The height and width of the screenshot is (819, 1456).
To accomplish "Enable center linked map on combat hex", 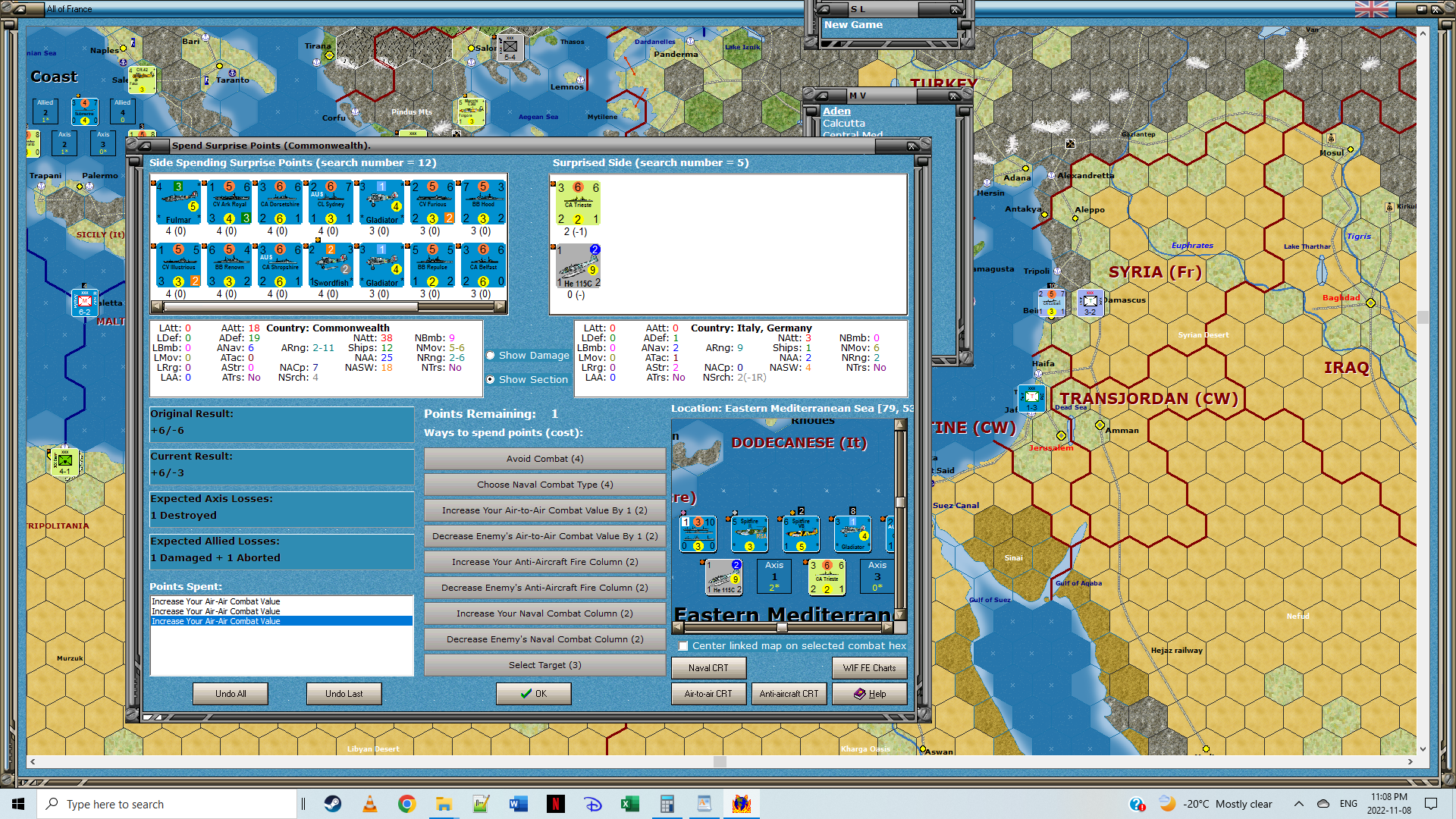I will pyautogui.click(x=683, y=646).
